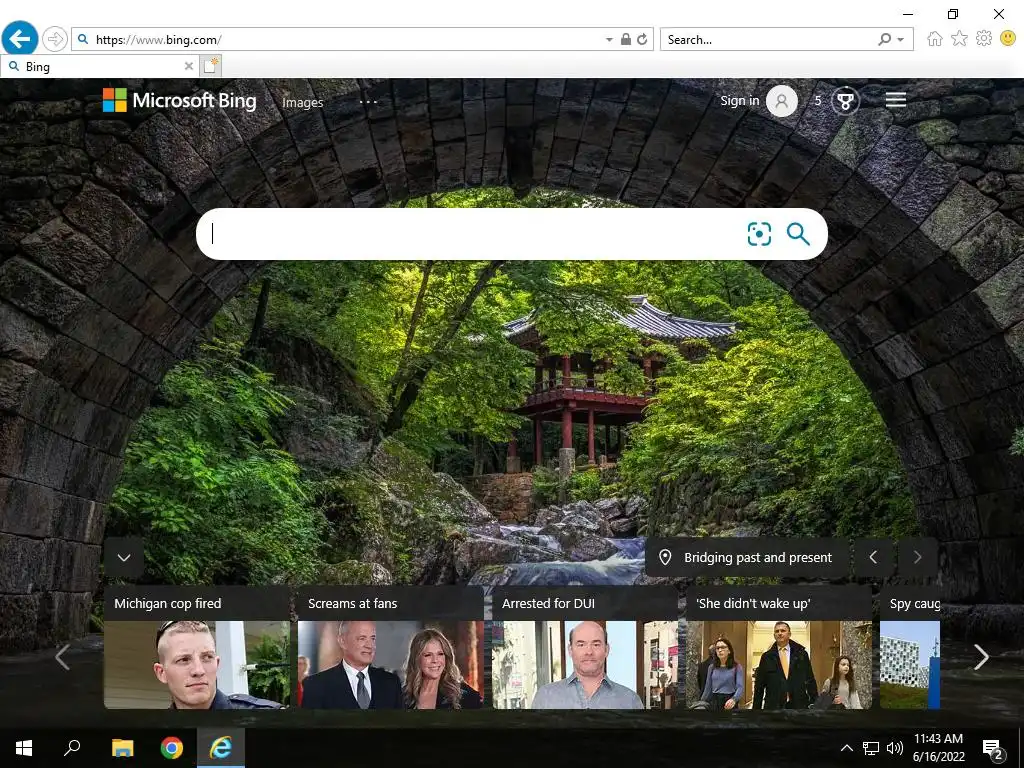Open taskbar search
1024x768 pixels.
[x=72, y=748]
